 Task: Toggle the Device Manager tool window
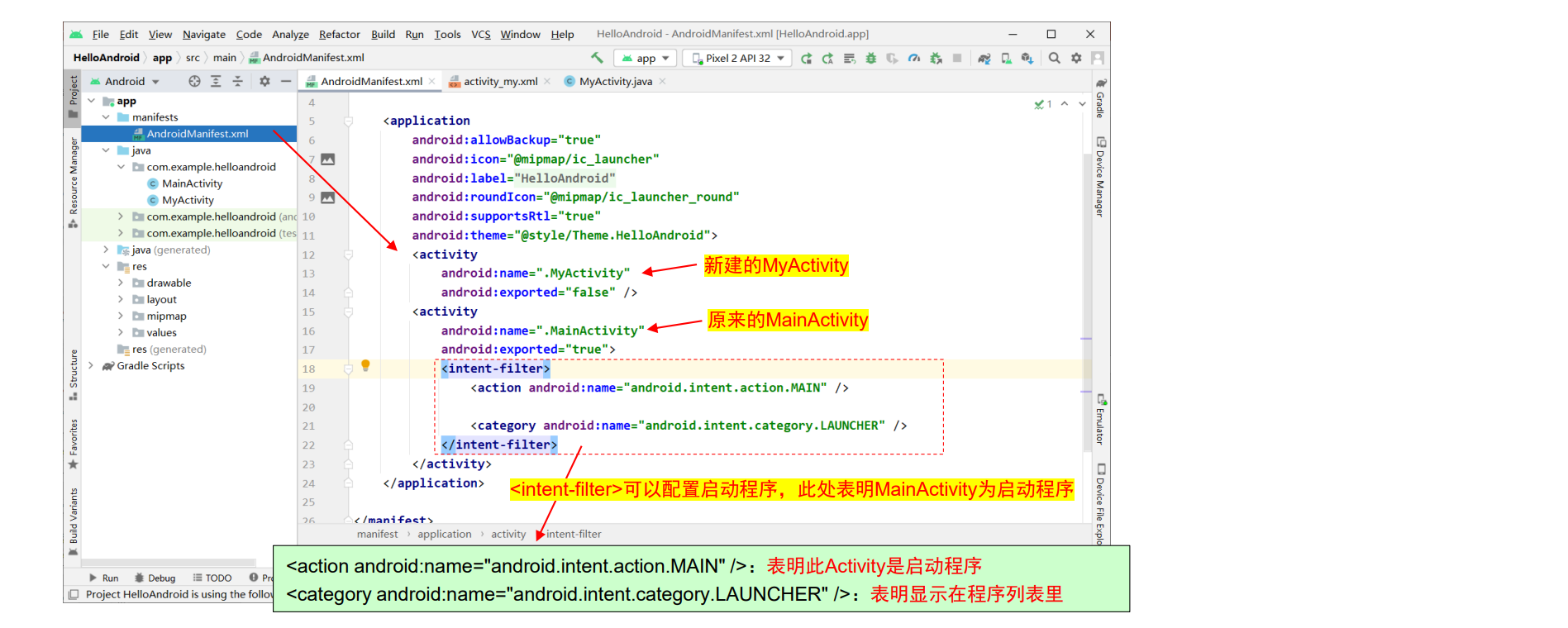pyautogui.click(x=1101, y=176)
